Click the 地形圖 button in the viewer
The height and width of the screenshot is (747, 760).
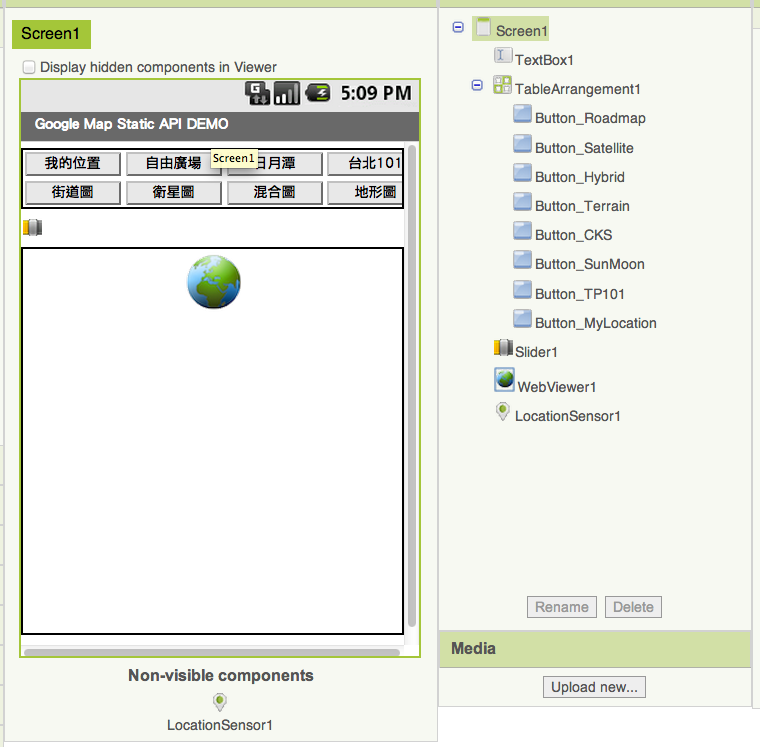point(365,192)
